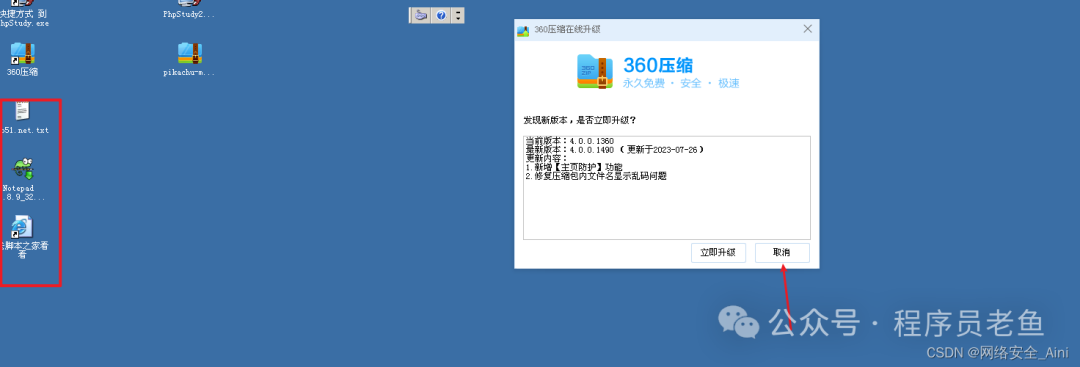
Task: Close the 360压缩在线升级 dialog
Action: point(808,29)
